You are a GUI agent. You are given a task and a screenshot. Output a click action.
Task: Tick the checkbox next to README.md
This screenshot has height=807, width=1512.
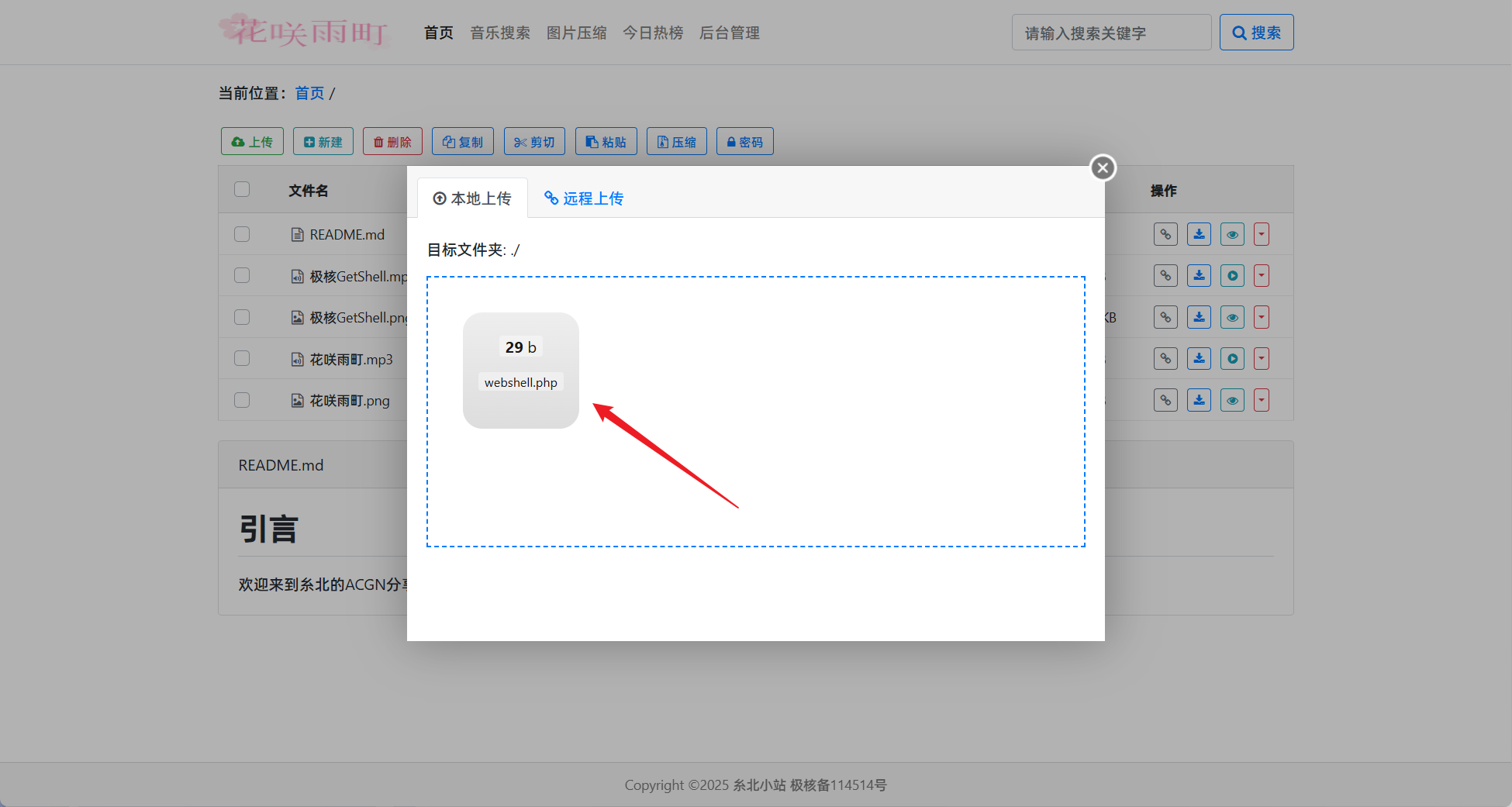click(x=242, y=234)
